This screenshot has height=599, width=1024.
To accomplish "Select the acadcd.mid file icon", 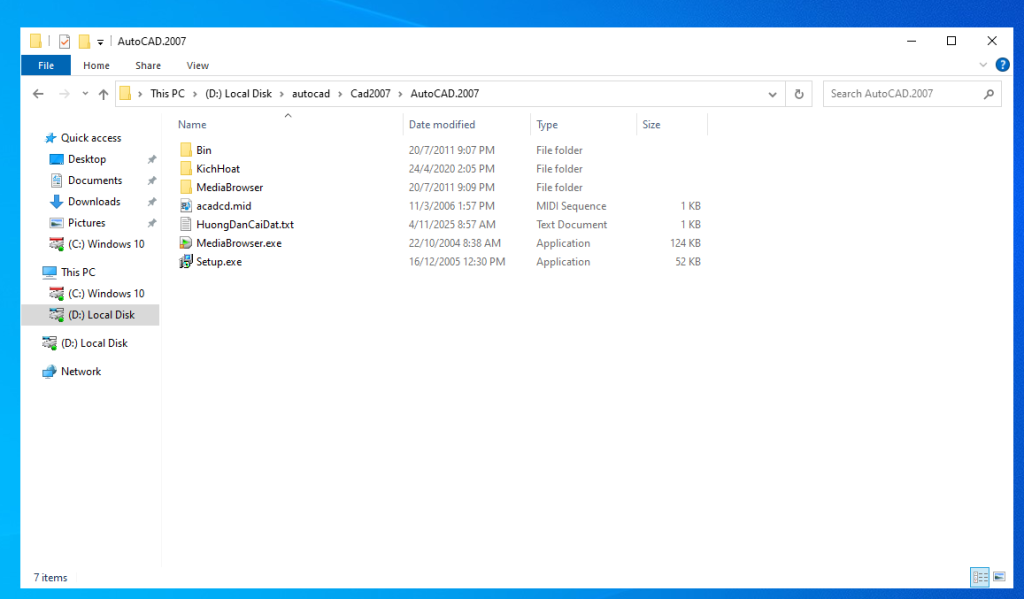I will (x=186, y=206).
